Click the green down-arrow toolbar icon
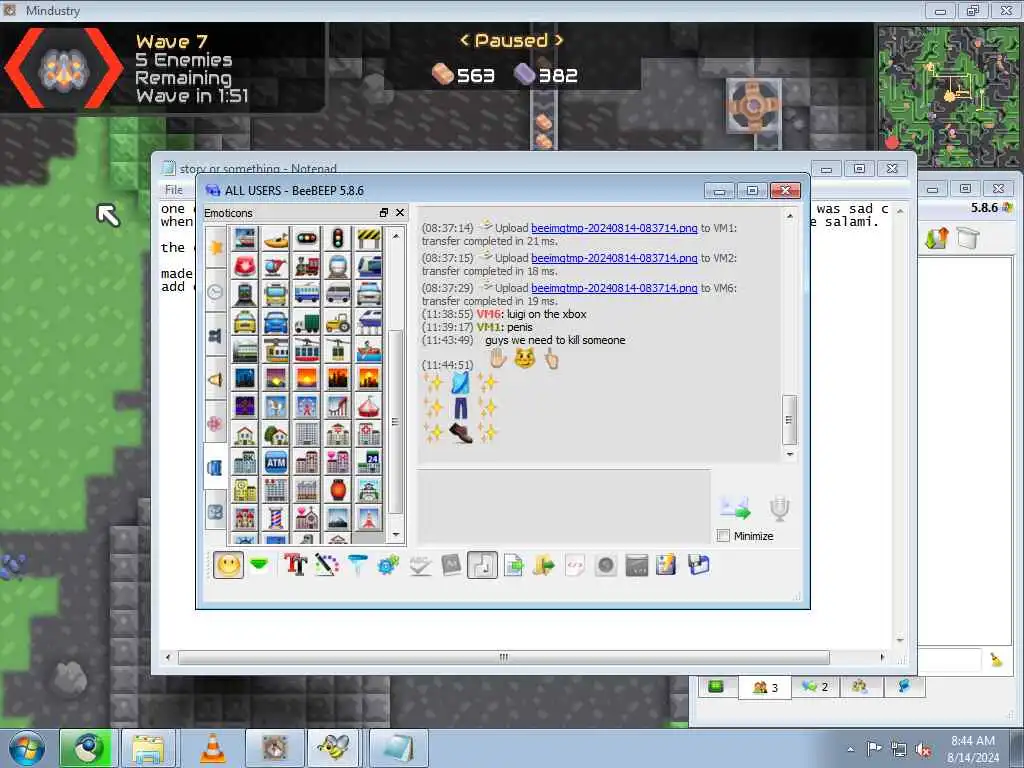 click(x=259, y=565)
